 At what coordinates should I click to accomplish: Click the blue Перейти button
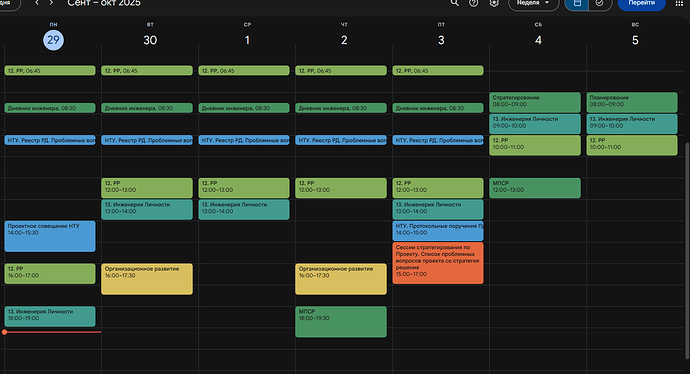pos(642,3)
